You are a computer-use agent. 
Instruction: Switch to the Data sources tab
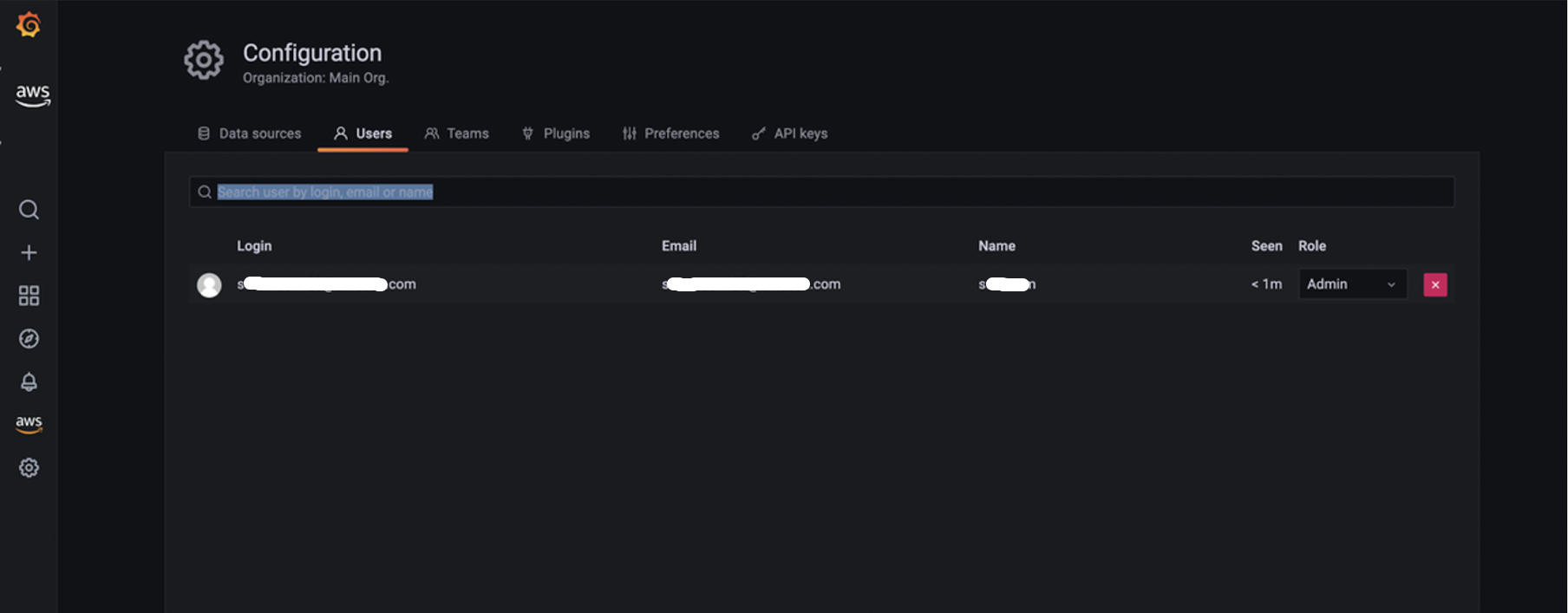coord(250,134)
